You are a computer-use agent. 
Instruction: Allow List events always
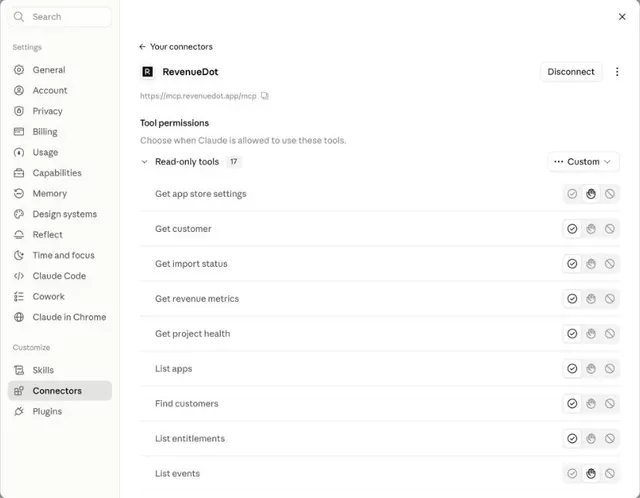point(572,474)
